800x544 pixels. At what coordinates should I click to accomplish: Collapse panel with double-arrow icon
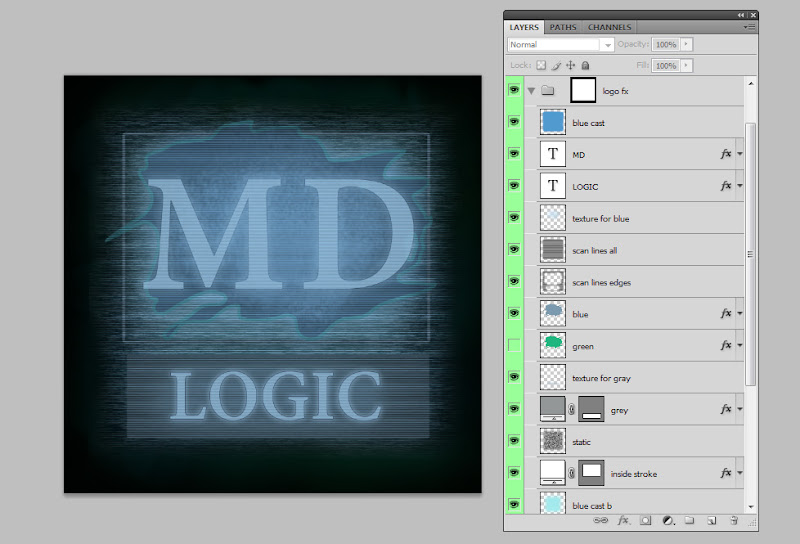pyautogui.click(x=740, y=15)
